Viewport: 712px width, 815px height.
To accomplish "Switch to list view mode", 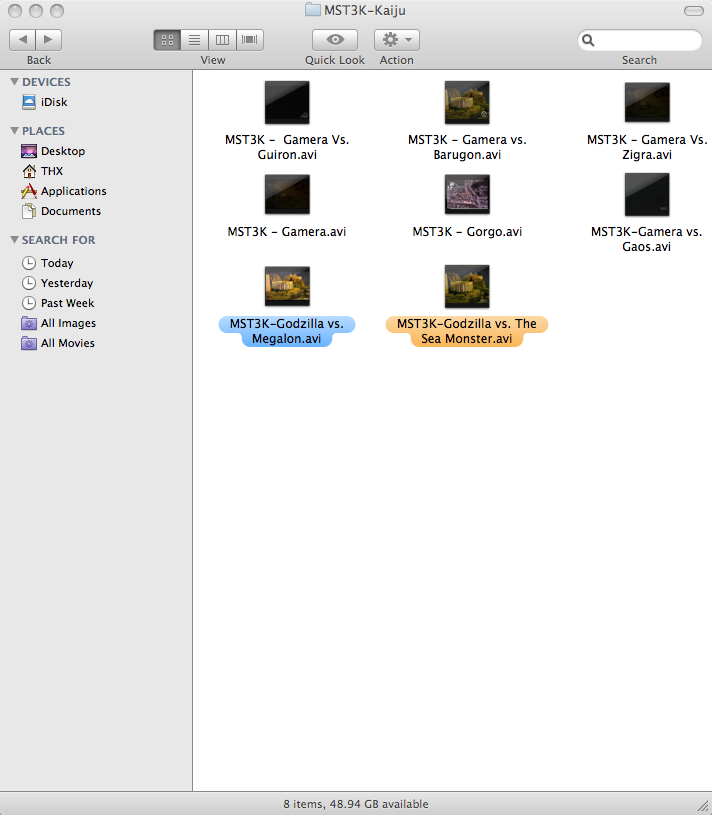I will coord(194,40).
